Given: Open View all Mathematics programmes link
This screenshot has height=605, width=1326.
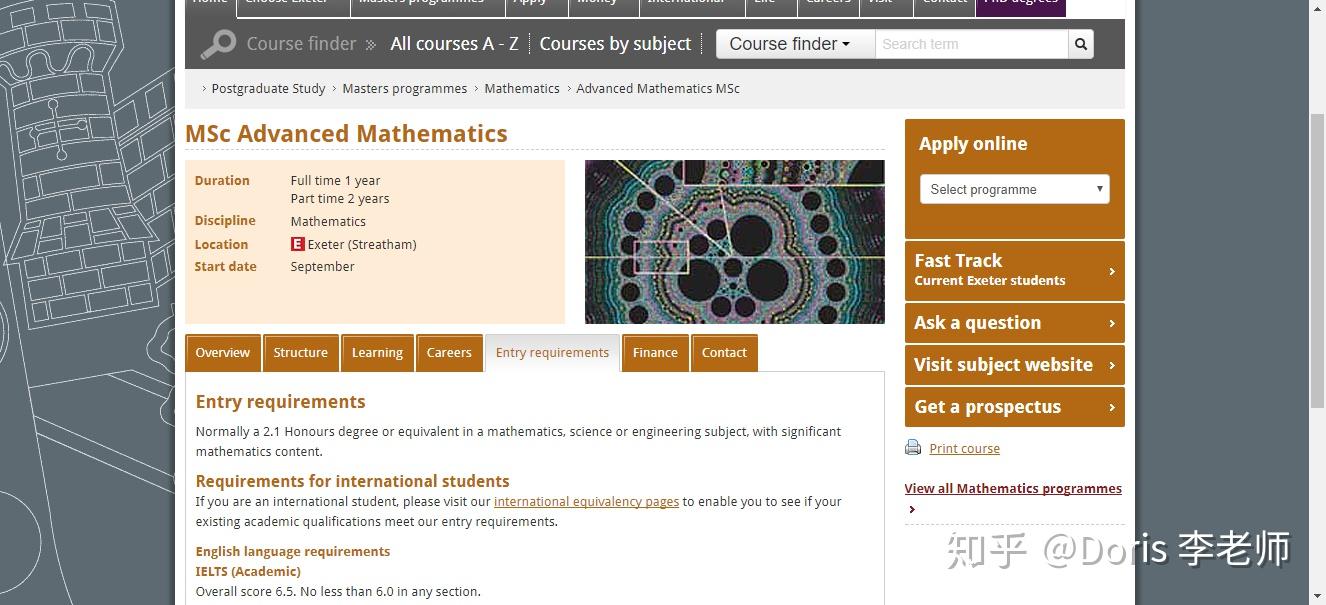Looking at the screenshot, I should coord(1013,489).
